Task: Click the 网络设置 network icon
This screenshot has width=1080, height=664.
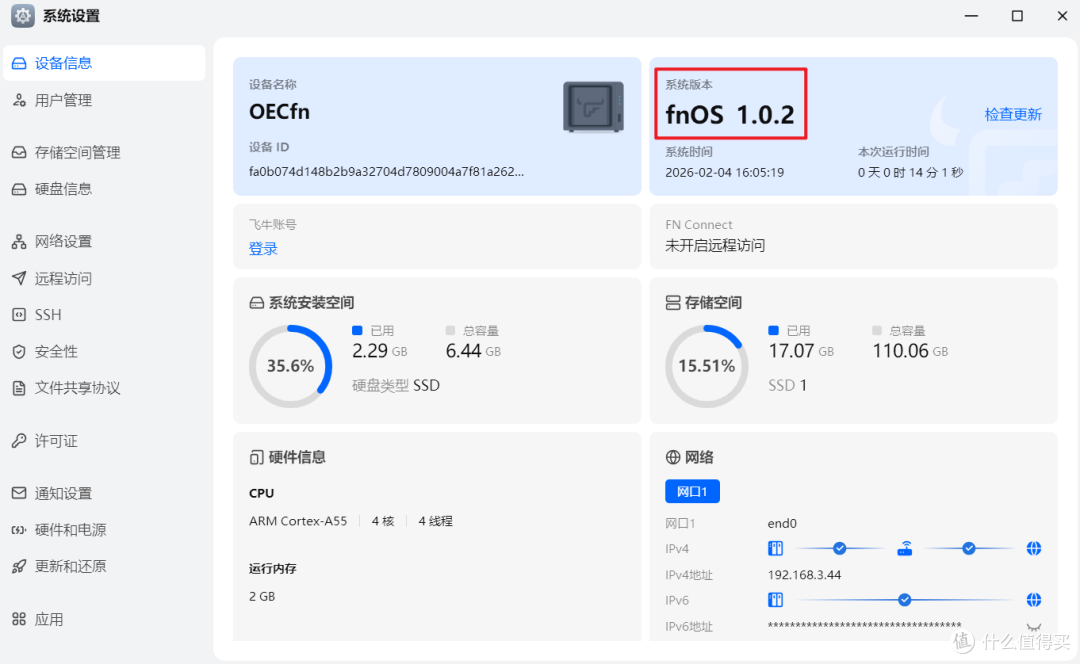Action: click(19, 241)
